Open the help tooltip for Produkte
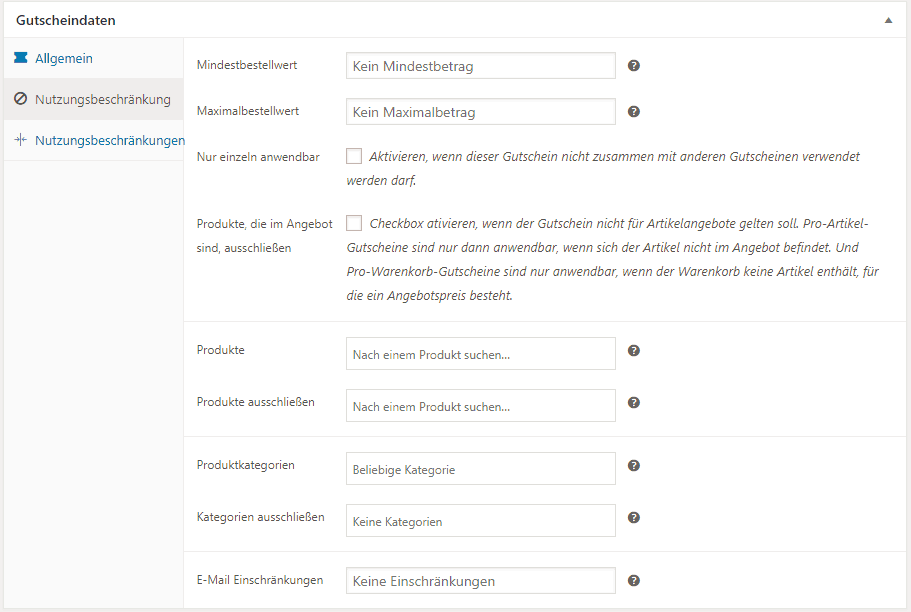This screenshot has width=911, height=612. pyautogui.click(x=634, y=352)
